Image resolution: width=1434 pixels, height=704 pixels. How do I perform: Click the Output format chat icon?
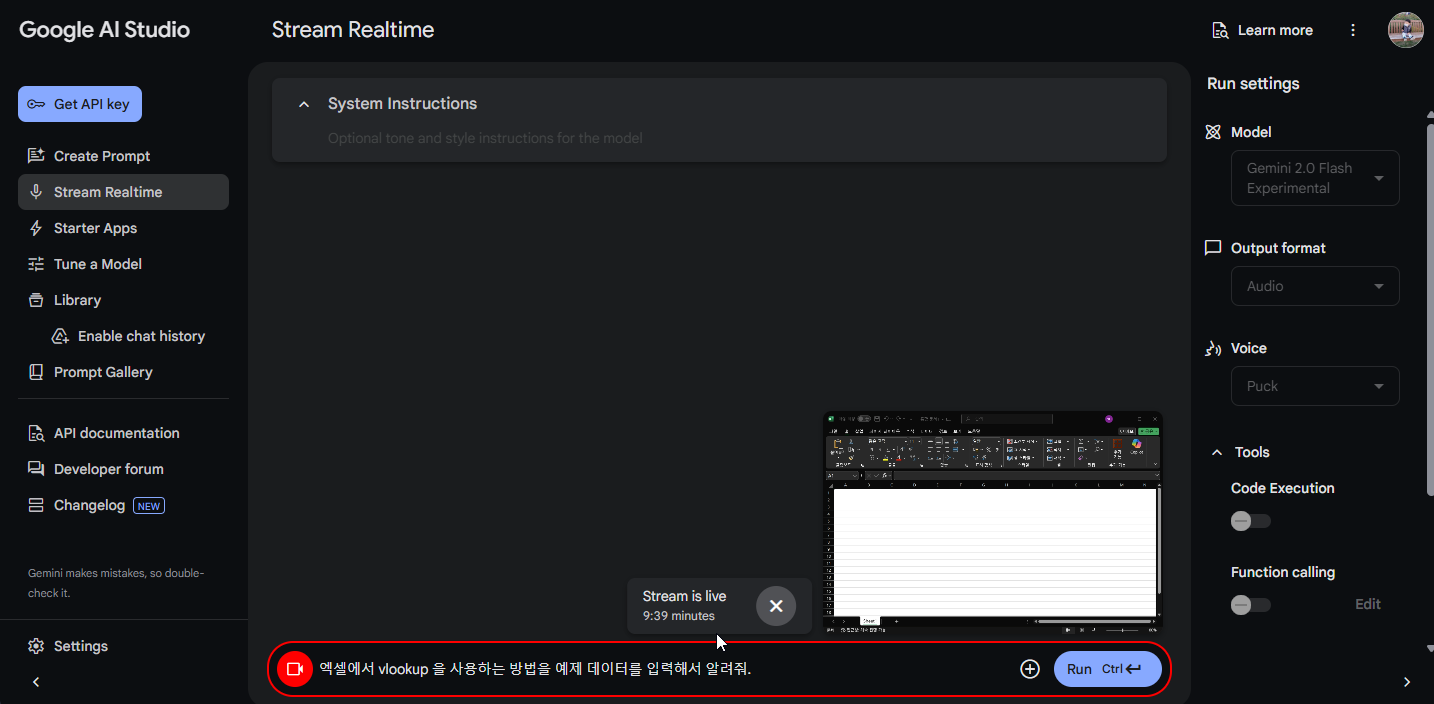1213,248
